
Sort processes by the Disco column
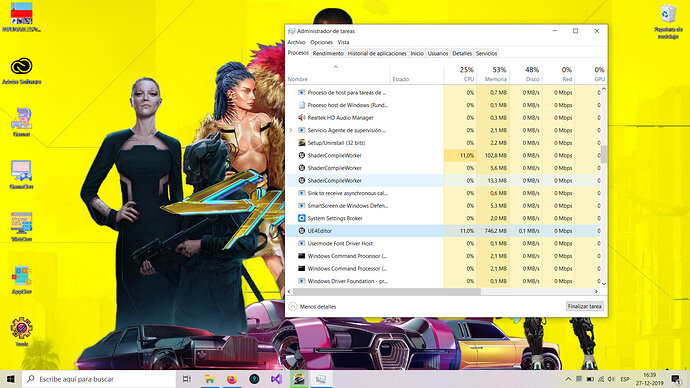pos(526,74)
